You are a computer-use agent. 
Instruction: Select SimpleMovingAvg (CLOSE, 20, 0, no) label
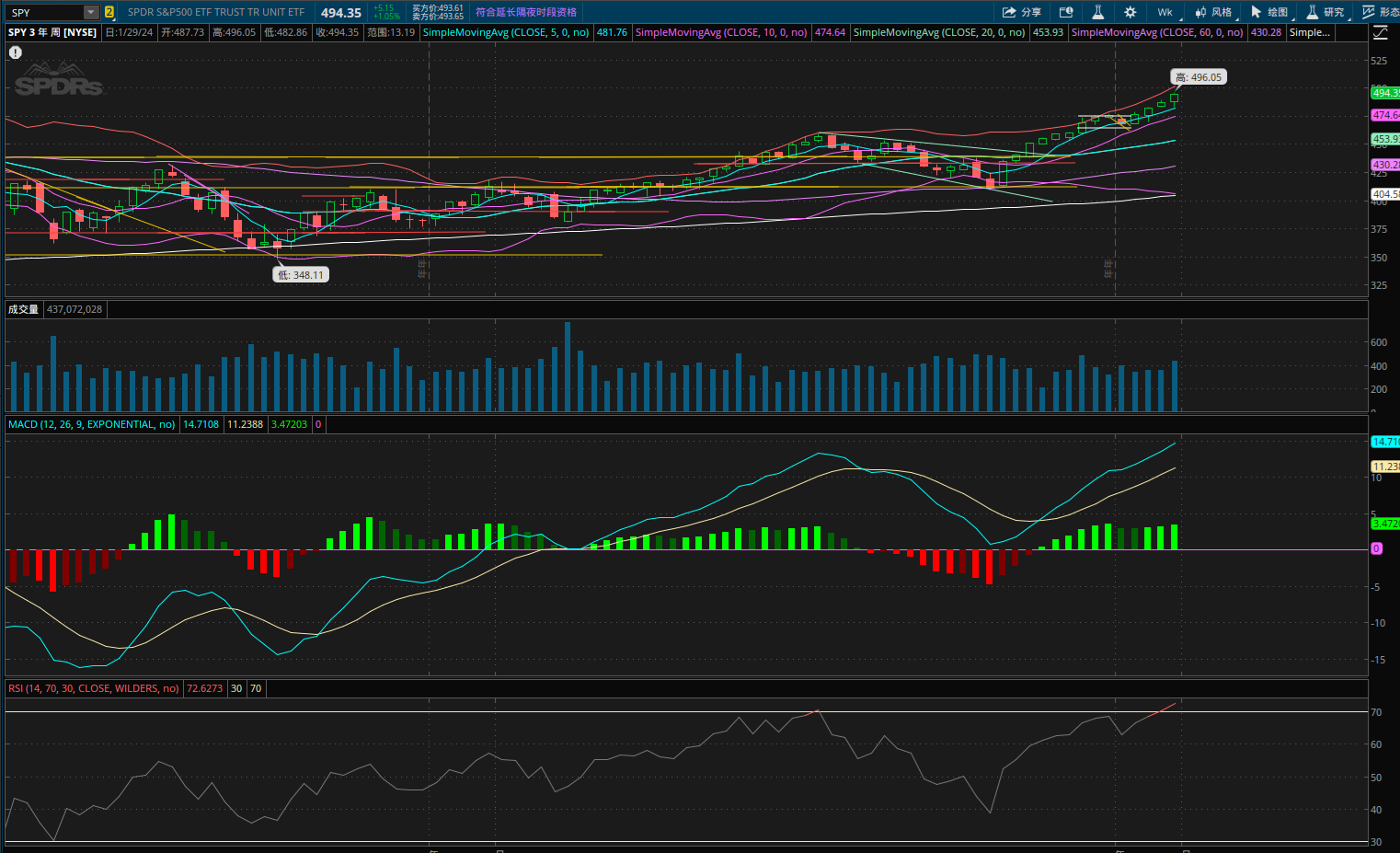[x=939, y=32]
